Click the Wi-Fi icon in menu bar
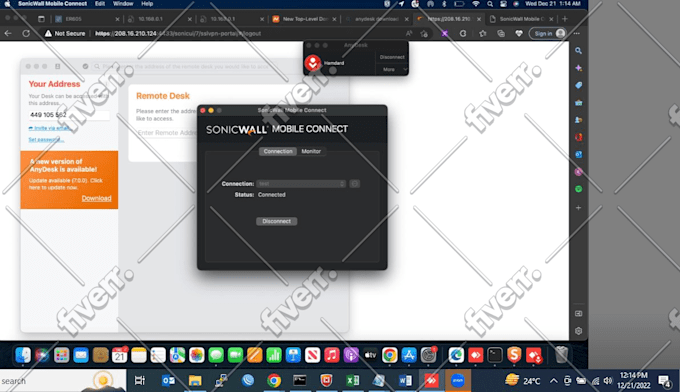This screenshot has height=392, width=680. tap(476, 4)
